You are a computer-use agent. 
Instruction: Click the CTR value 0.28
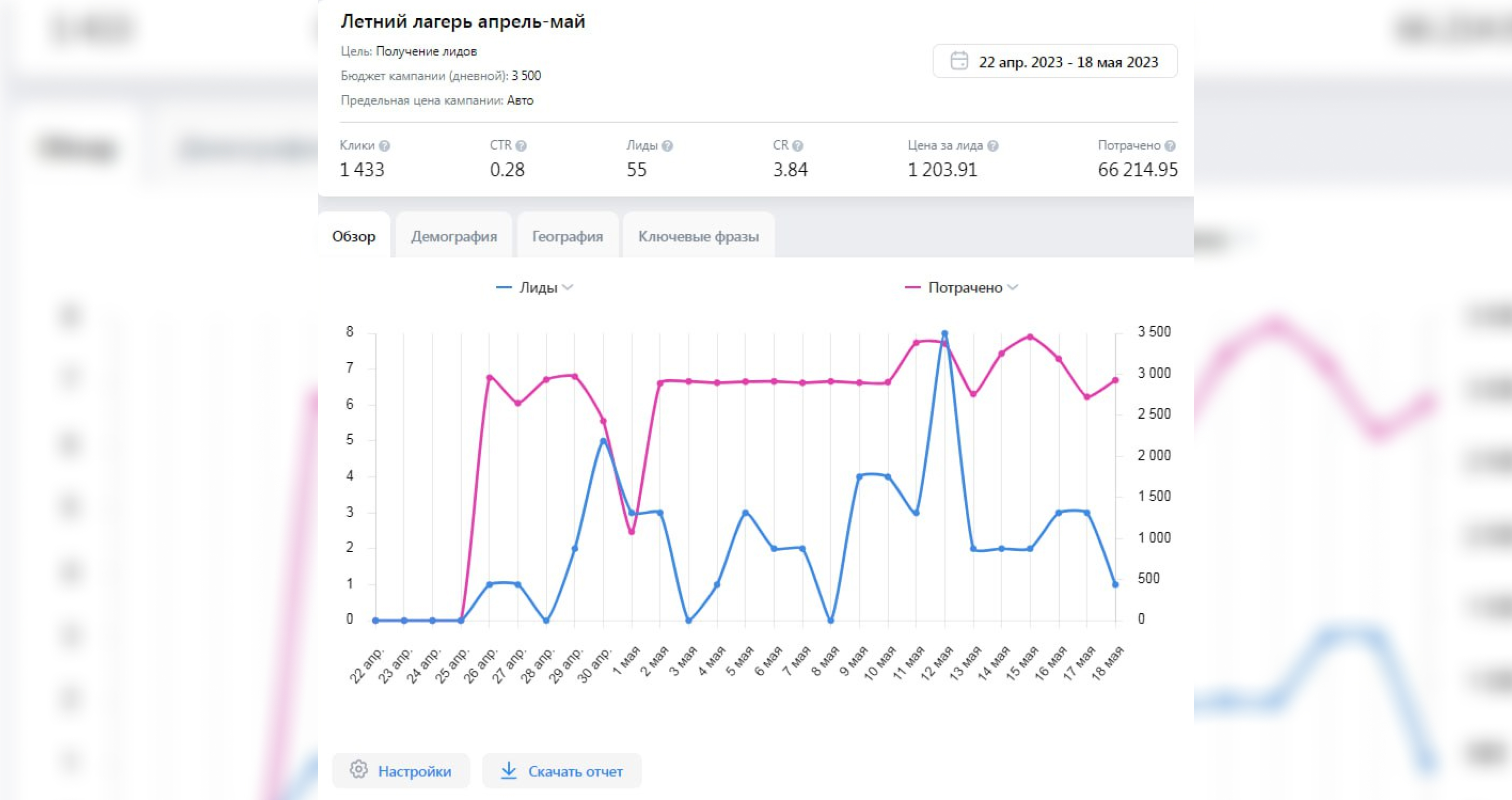507,170
